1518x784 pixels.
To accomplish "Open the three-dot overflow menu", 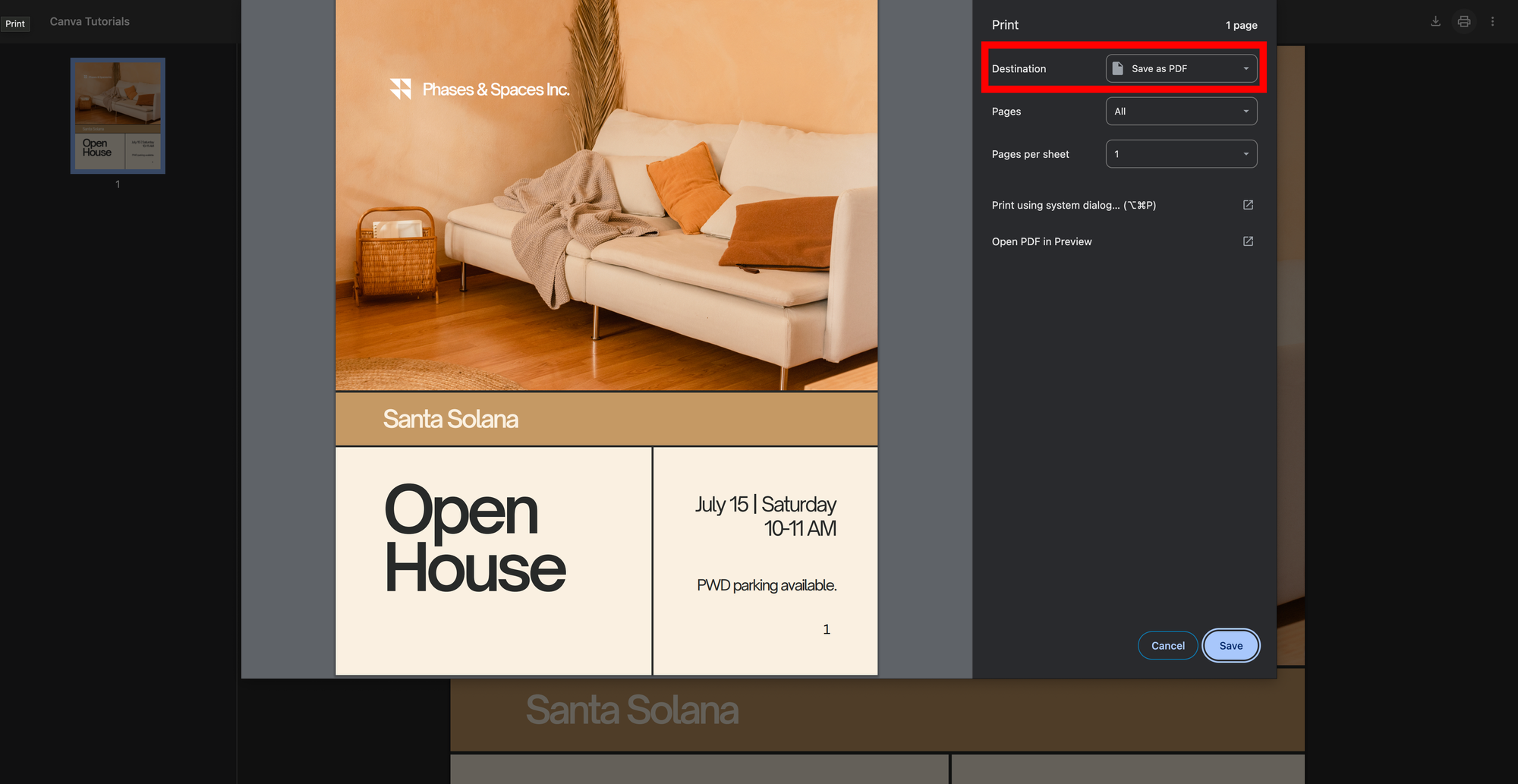I will pyautogui.click(x=1492, y=20).
